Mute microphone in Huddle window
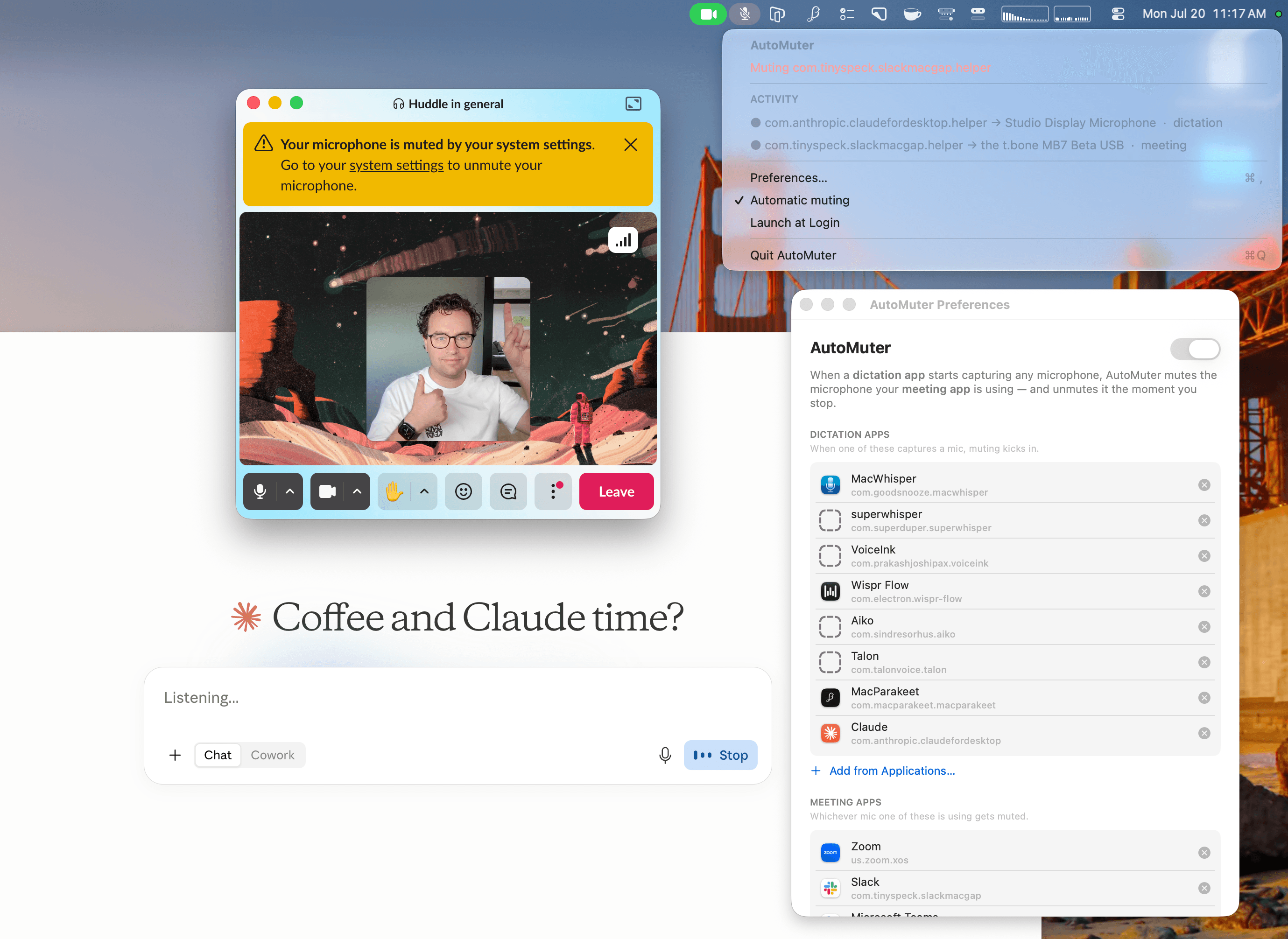 (x=260, y=491)
